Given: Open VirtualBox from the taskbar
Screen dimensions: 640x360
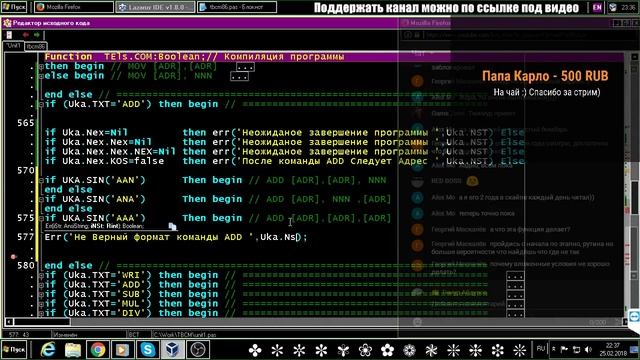Looking at the screenshot, I should pos(173,350).
